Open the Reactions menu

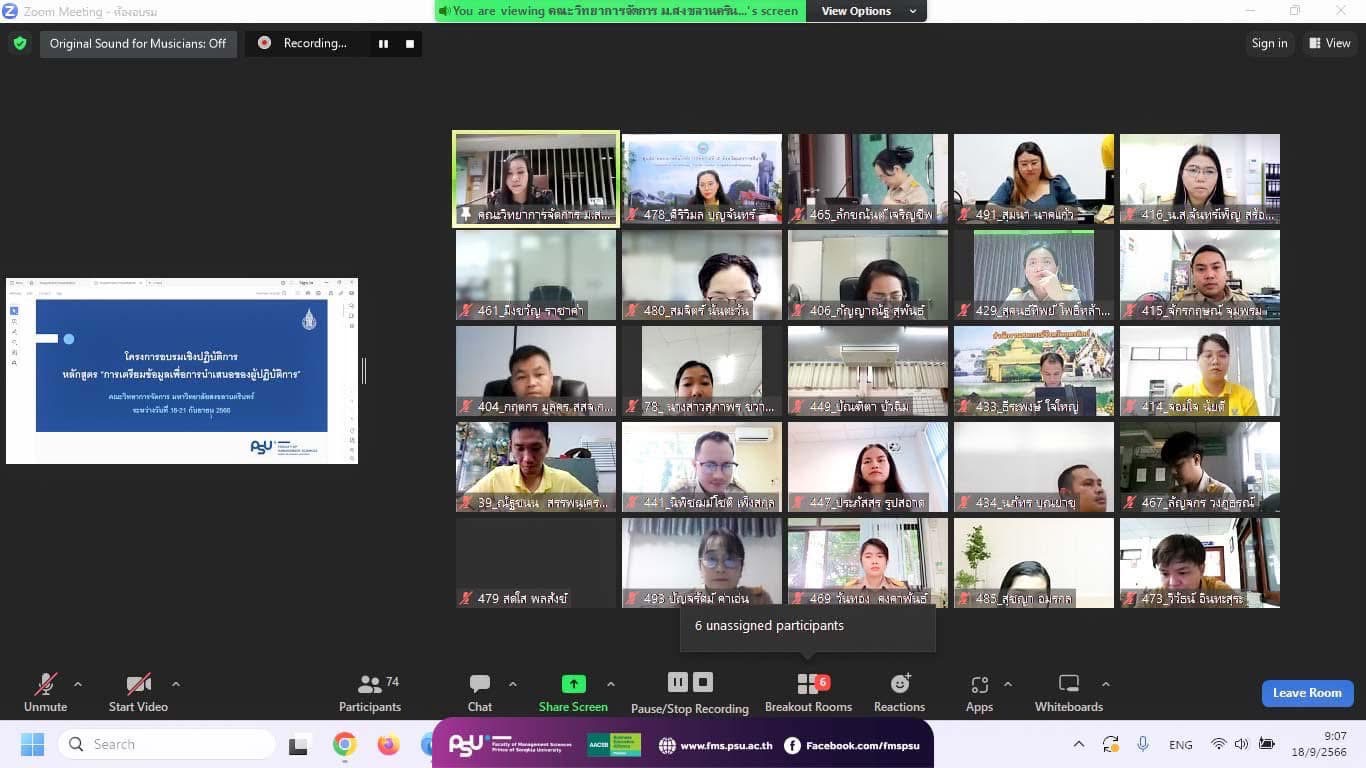point(899,693)
